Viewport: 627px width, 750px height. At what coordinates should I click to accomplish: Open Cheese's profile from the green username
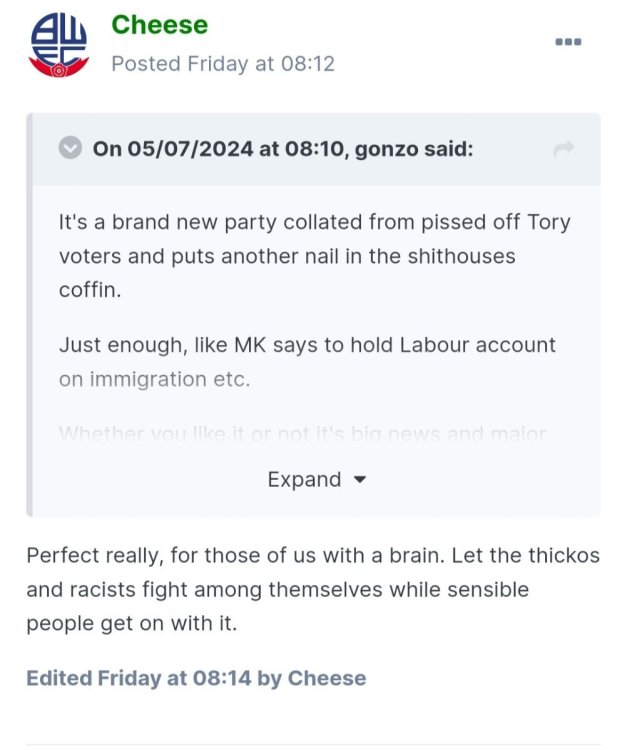160,24
